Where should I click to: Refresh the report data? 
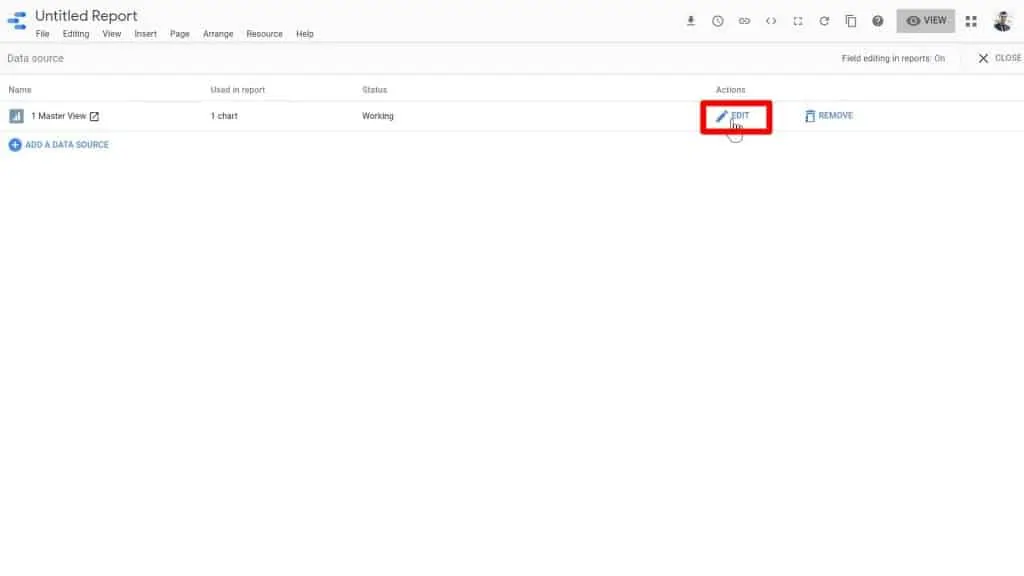point(824,20)
